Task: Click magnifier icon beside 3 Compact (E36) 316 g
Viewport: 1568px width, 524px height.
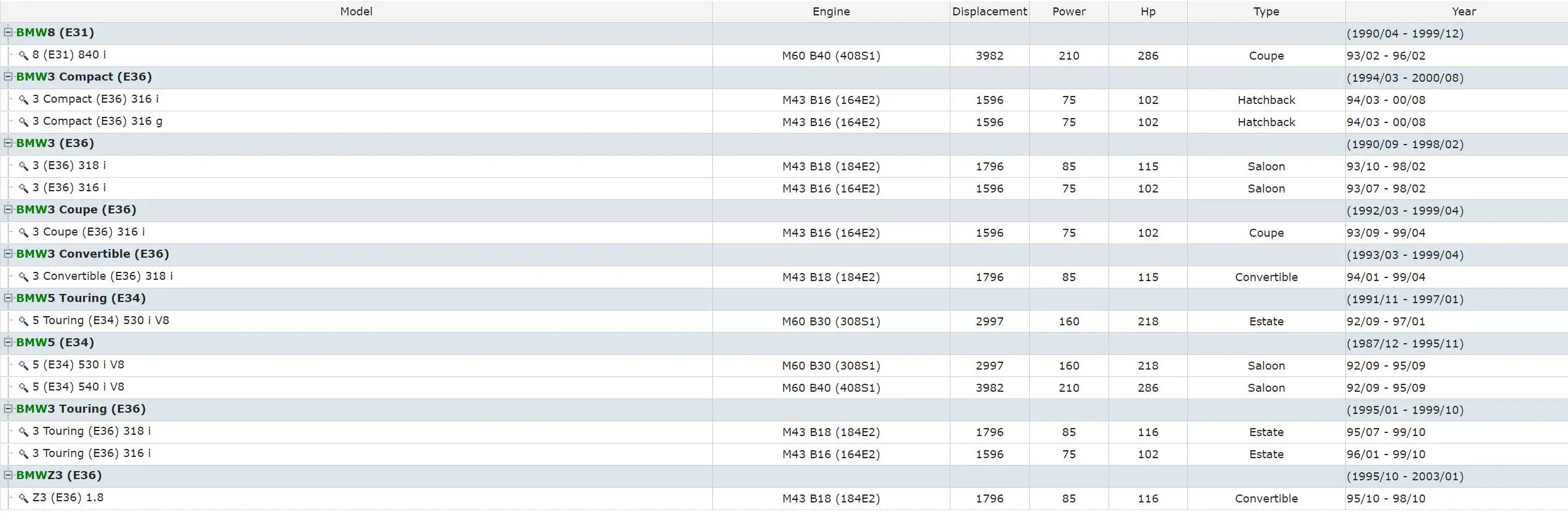Action: coord(23,122)
